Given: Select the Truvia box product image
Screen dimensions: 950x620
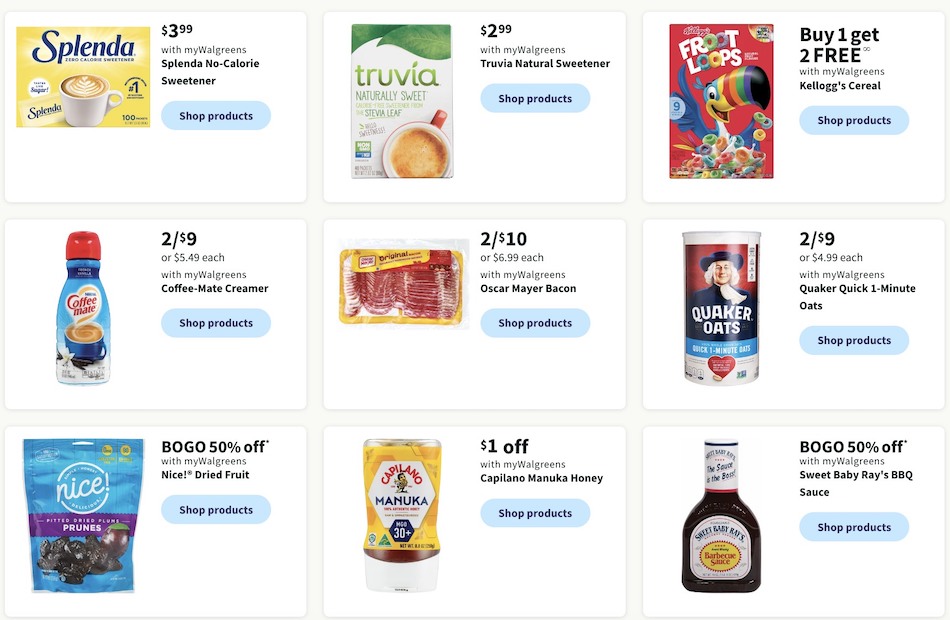Looking at the screenshot, I should [402, 101].
